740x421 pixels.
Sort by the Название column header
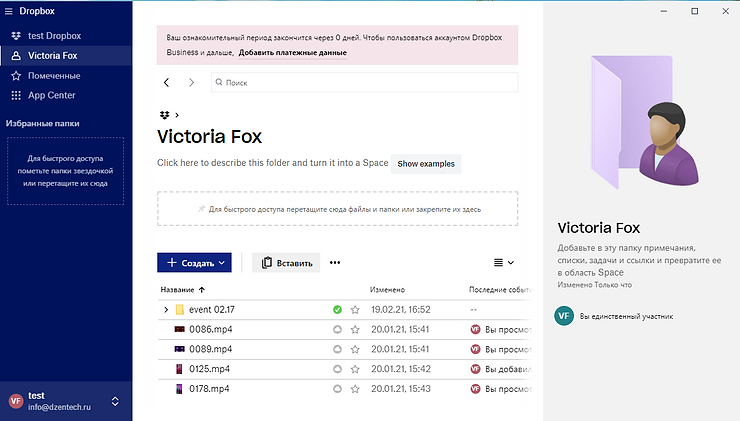(183, 290)
